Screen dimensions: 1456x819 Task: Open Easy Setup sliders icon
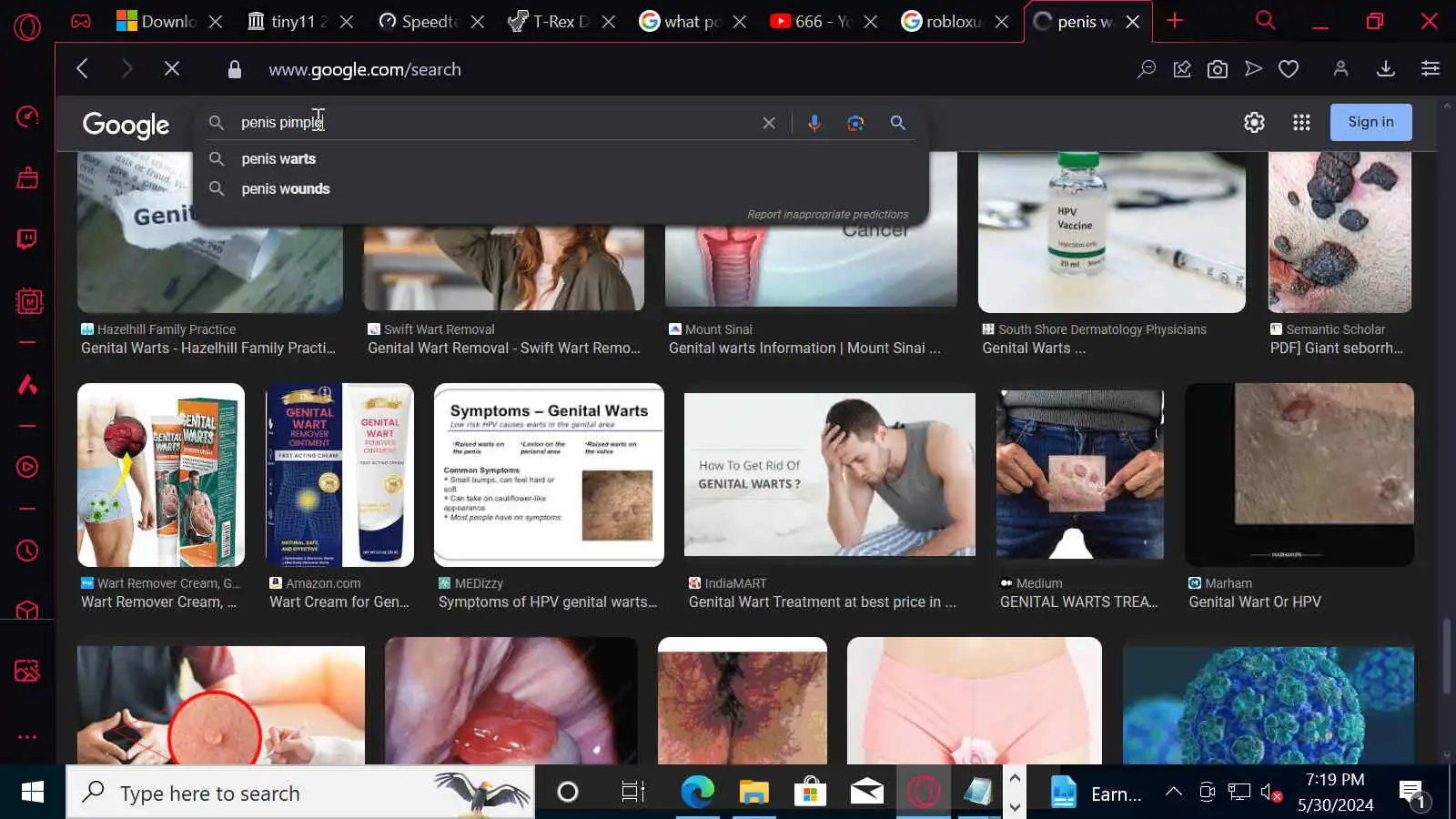point(1431,69)
